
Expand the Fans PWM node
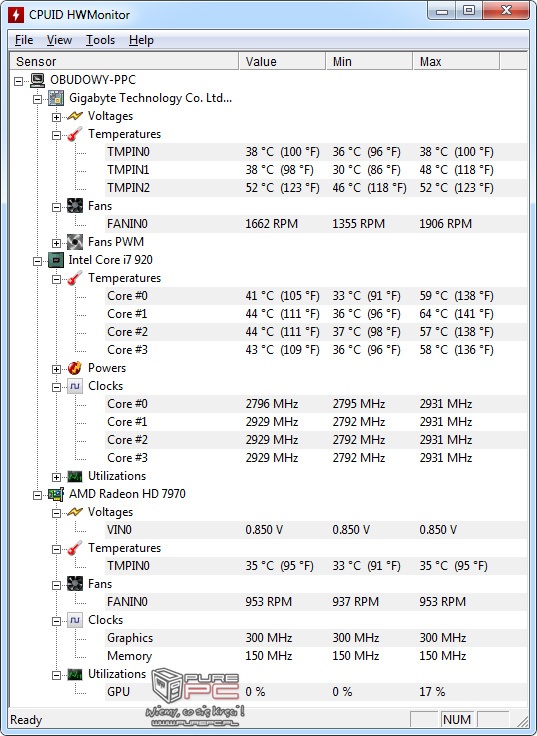[x=56, y=243]
